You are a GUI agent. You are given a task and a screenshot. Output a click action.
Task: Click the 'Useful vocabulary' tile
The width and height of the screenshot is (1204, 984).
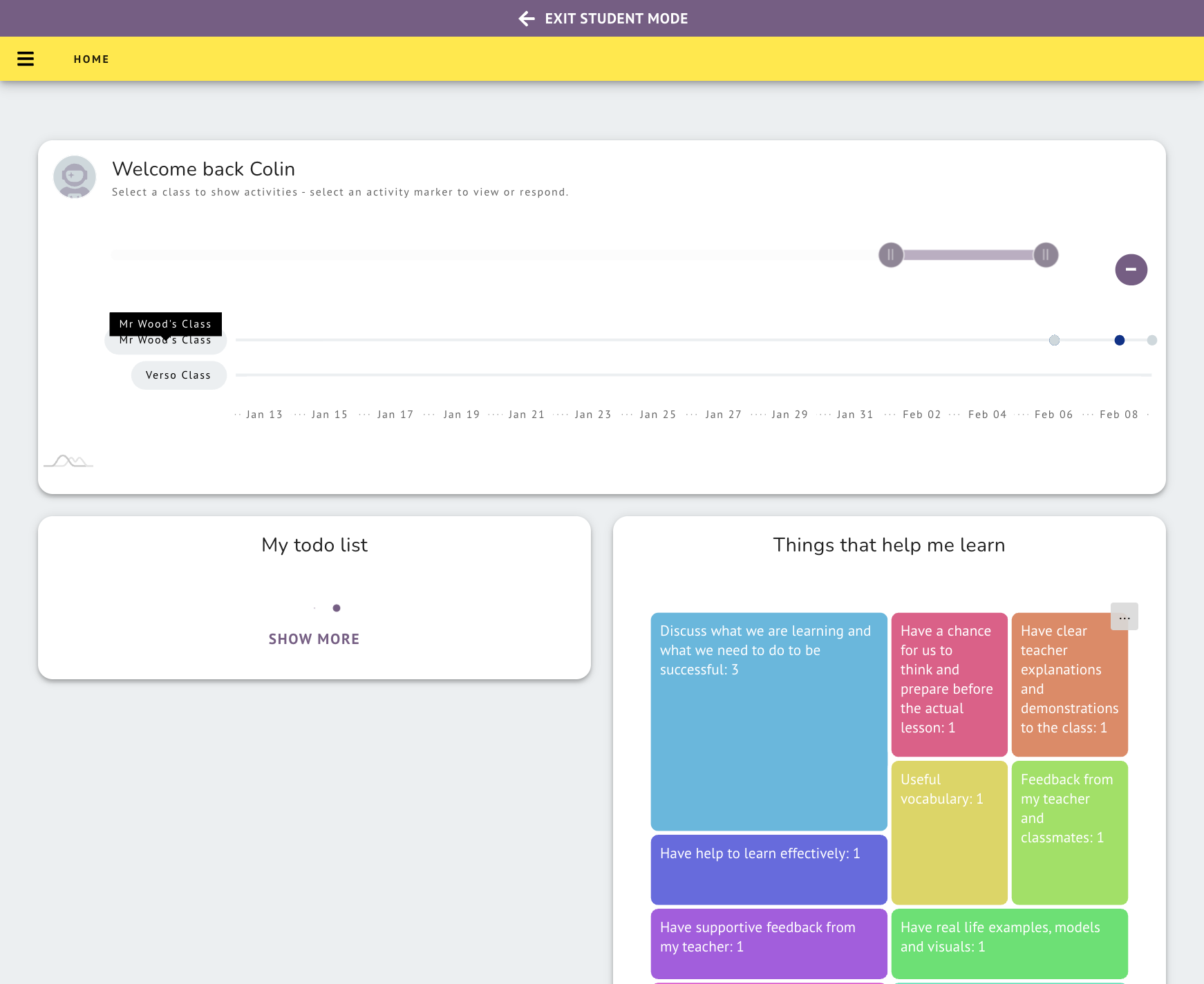click(x=949, y=833)
